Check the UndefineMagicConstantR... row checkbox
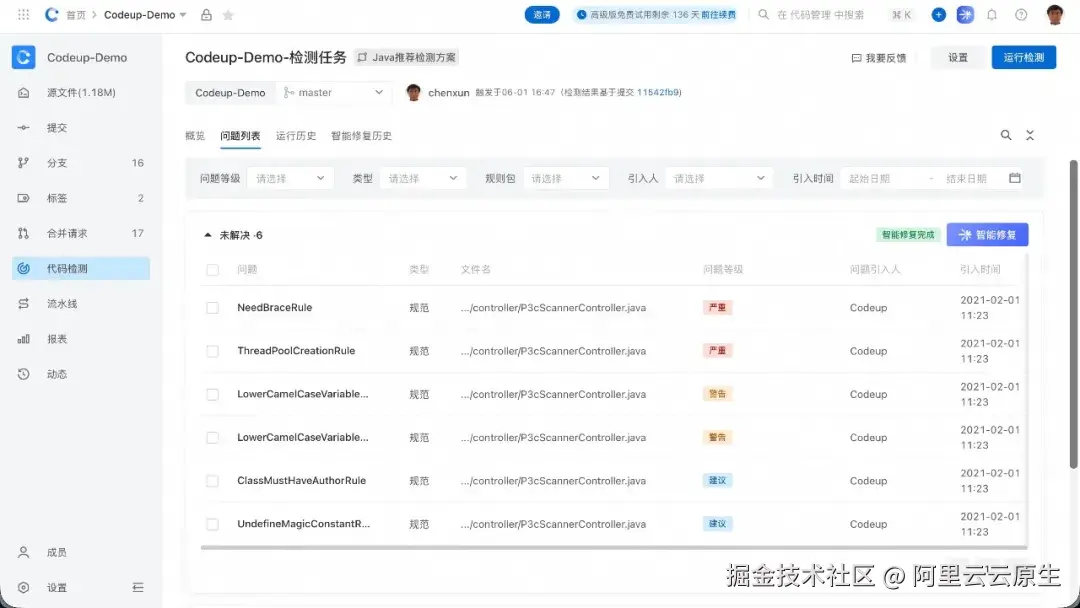The height and width of the screenshot is (608, 1080). point(213,524)
